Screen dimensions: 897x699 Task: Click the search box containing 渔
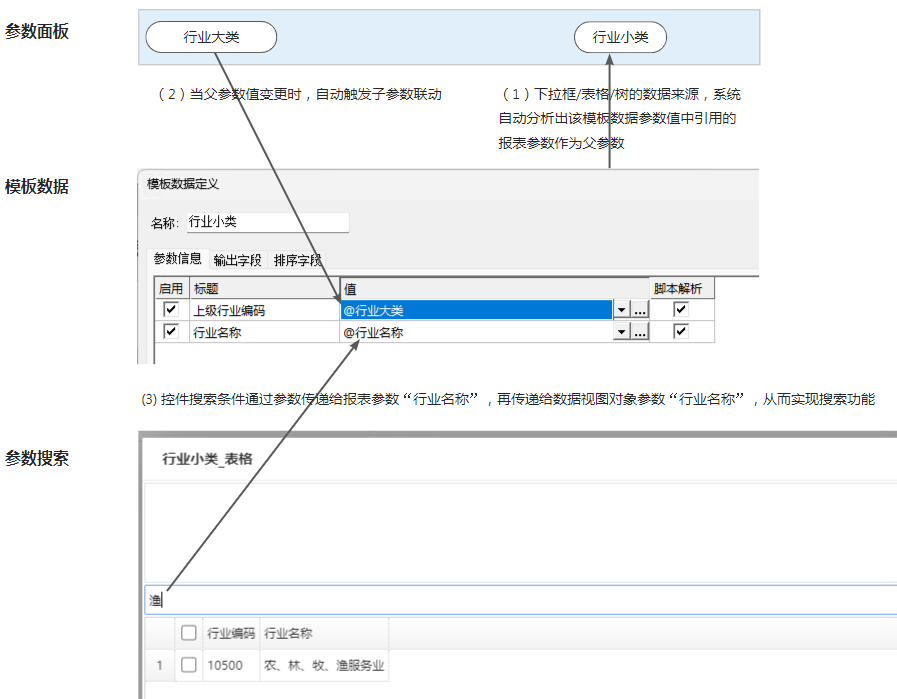(x=520, y=600)
